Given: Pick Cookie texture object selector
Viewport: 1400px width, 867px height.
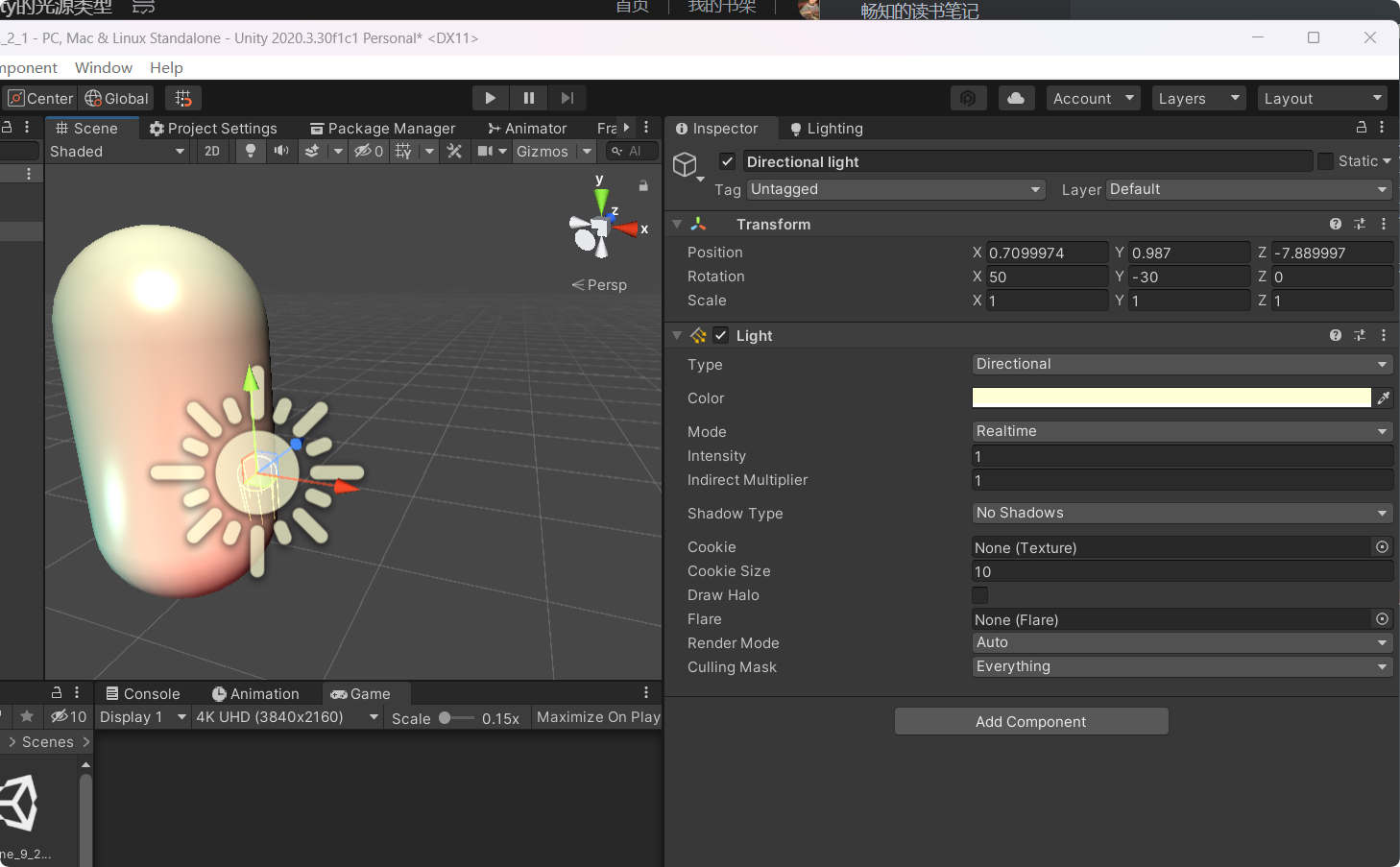Looking at the screenshot, I should tap(1383, 547).
